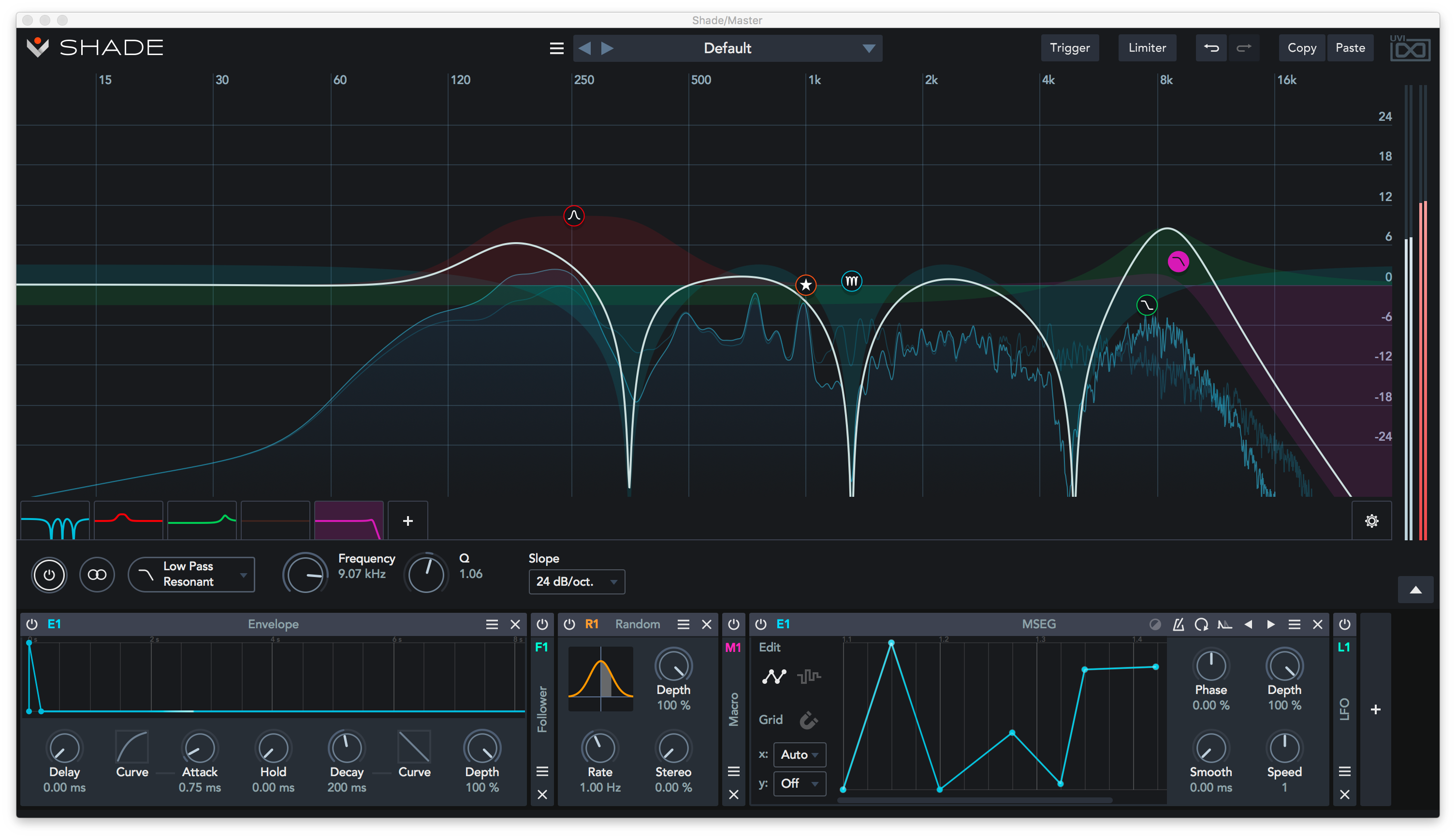This screenshot has height=838, width=1456.
Task: Select the cyan comb filter node
Action: (x=851, y=281)
